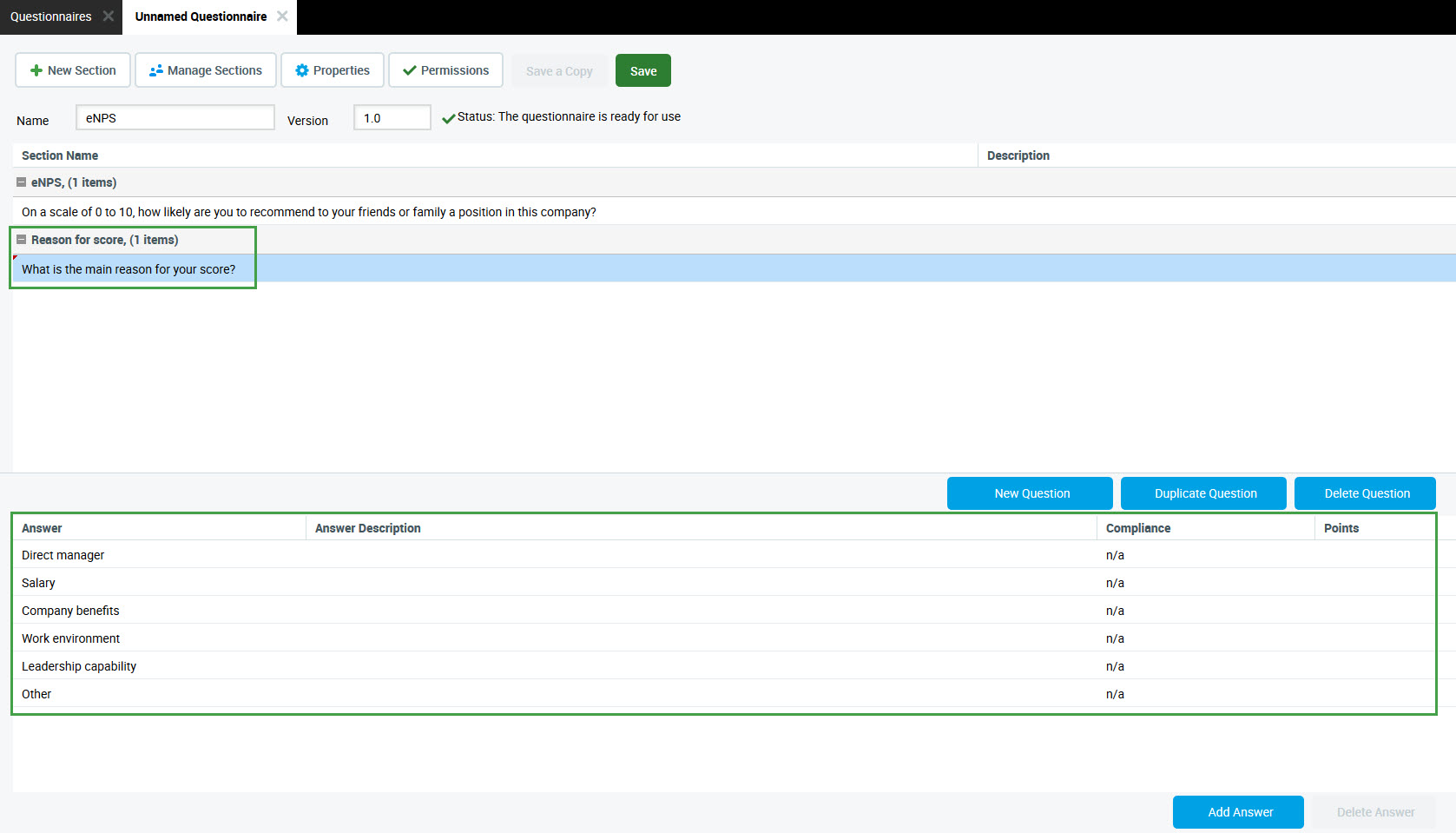Screen dimensions: 1456x833
Task: Click the Permissions checkmark icon
Action: coord(410,70)
